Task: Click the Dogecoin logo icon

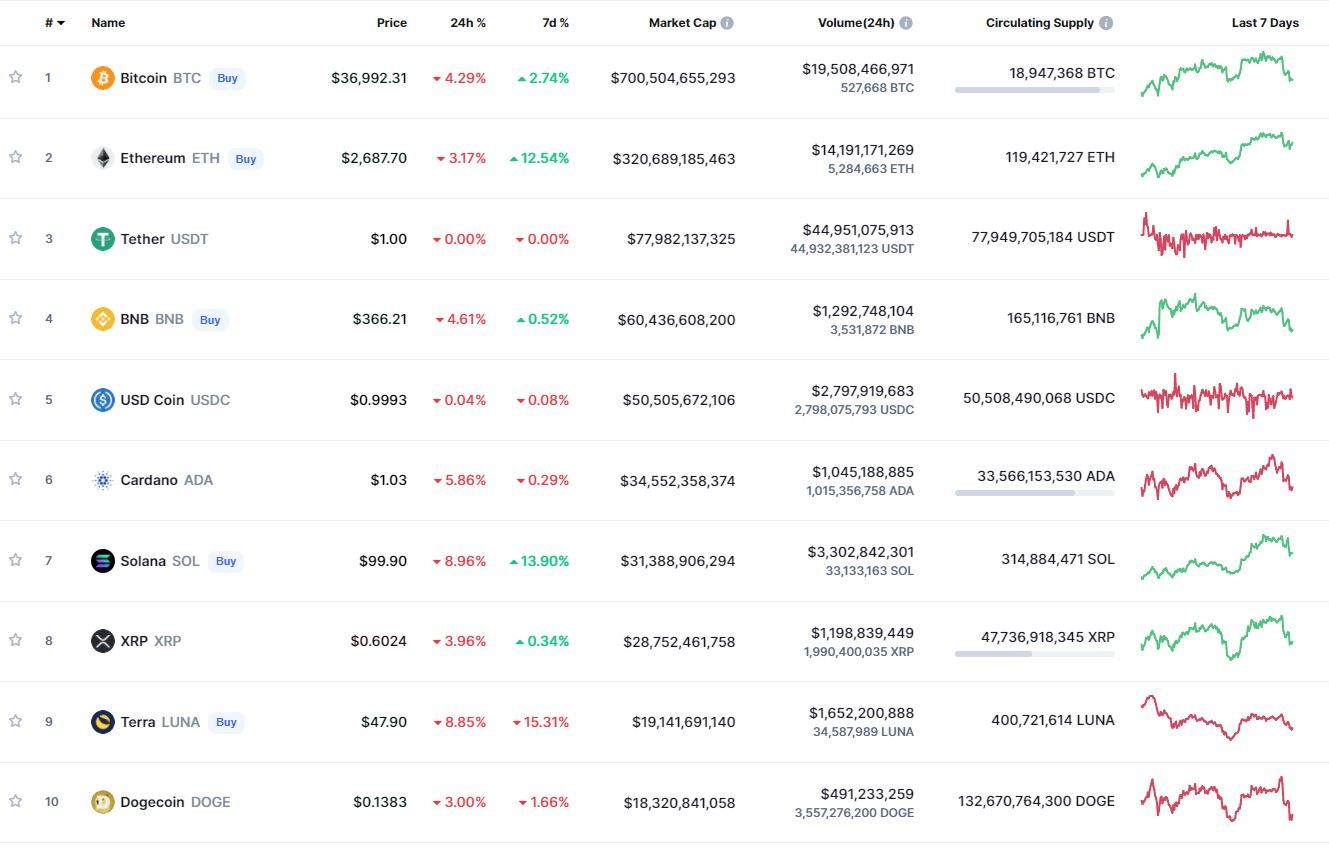Action: click(103, 802)
